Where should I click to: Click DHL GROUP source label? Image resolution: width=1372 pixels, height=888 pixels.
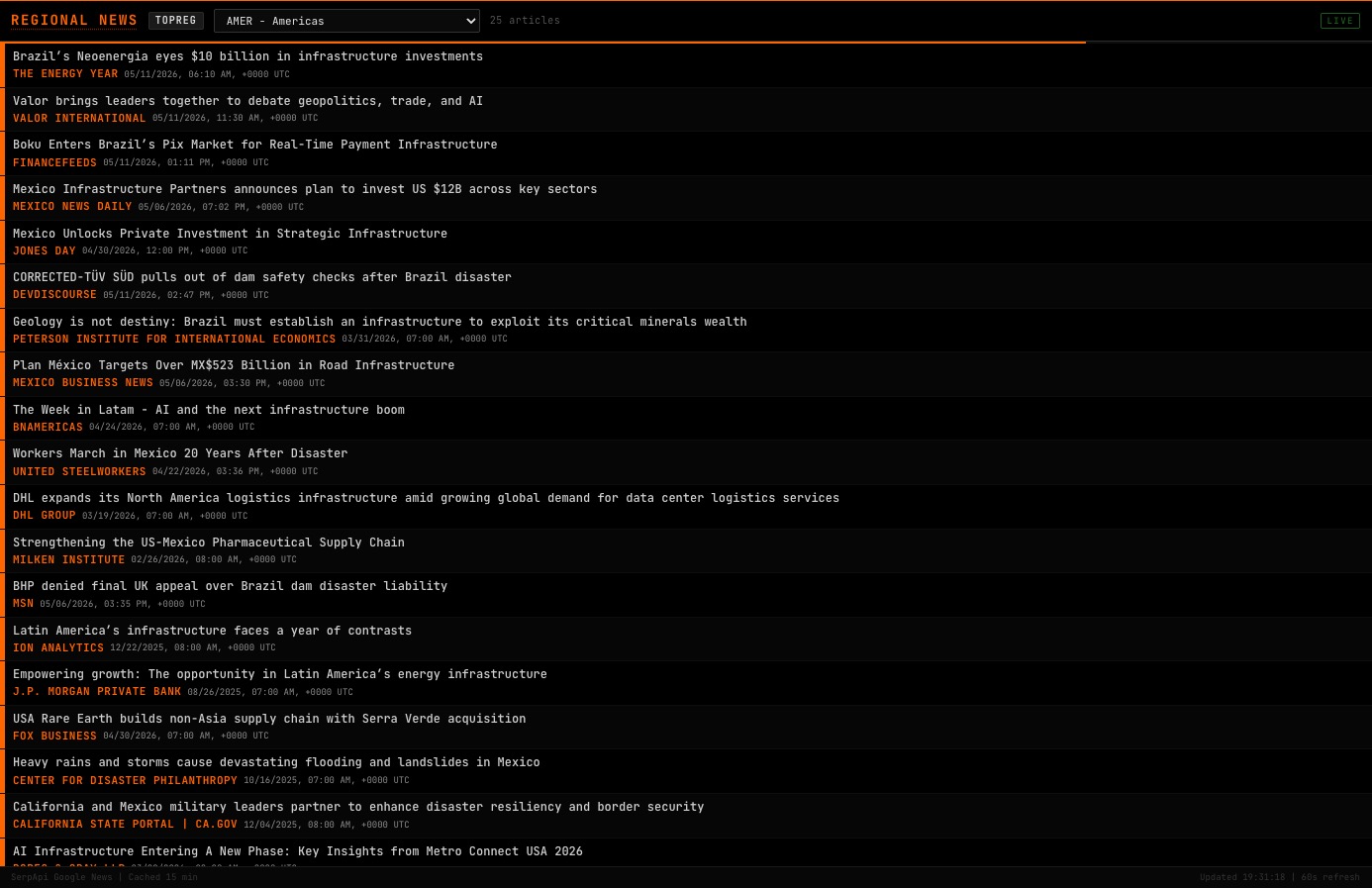pyautogui.click(x=45, y=516)
